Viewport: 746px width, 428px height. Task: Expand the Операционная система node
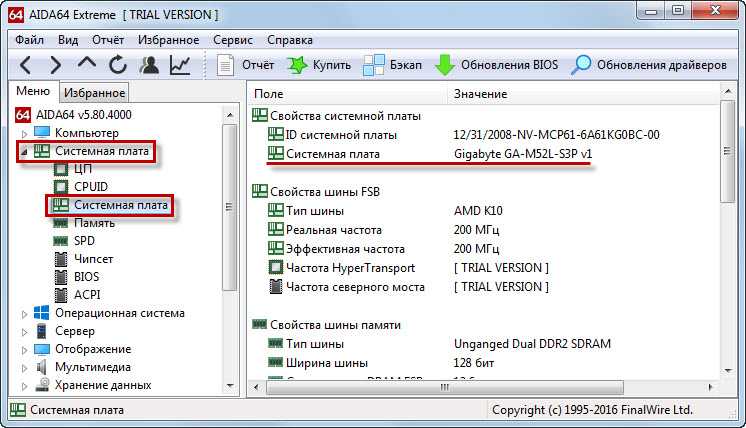[x=24, y=314]
